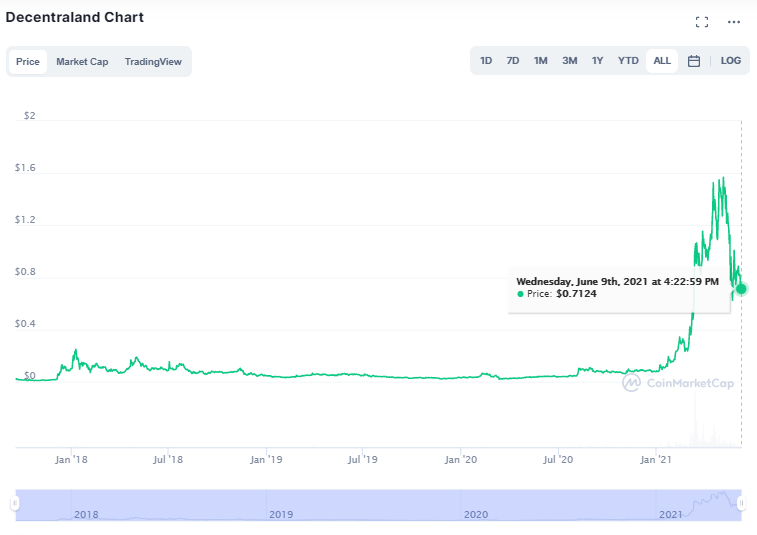
Task: Switch to the Market Cap tab
Action: (82, 62)
